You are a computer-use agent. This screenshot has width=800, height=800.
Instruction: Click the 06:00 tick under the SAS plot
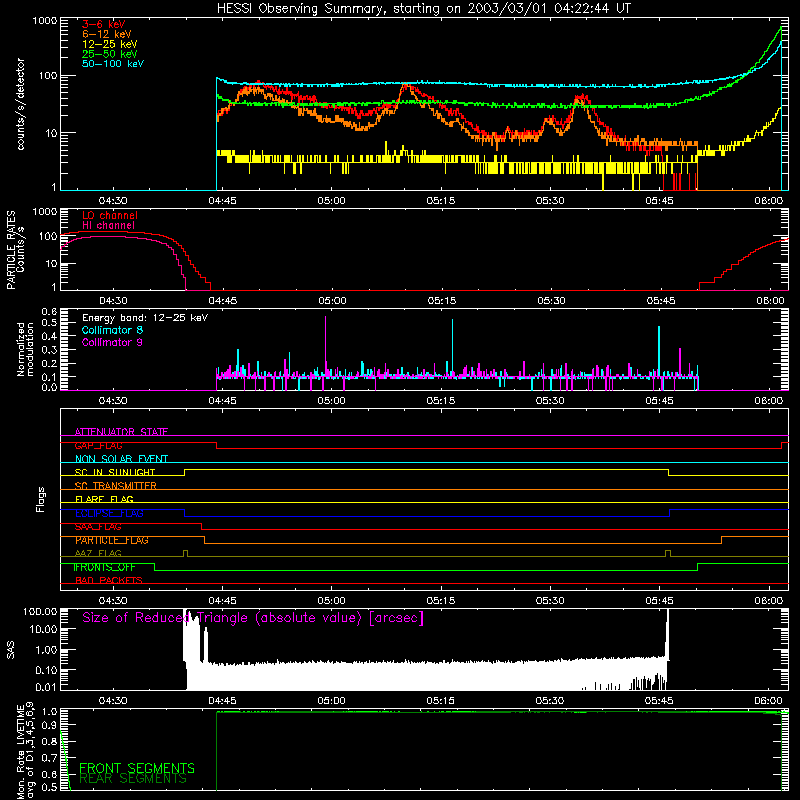(x=768, y=701)
